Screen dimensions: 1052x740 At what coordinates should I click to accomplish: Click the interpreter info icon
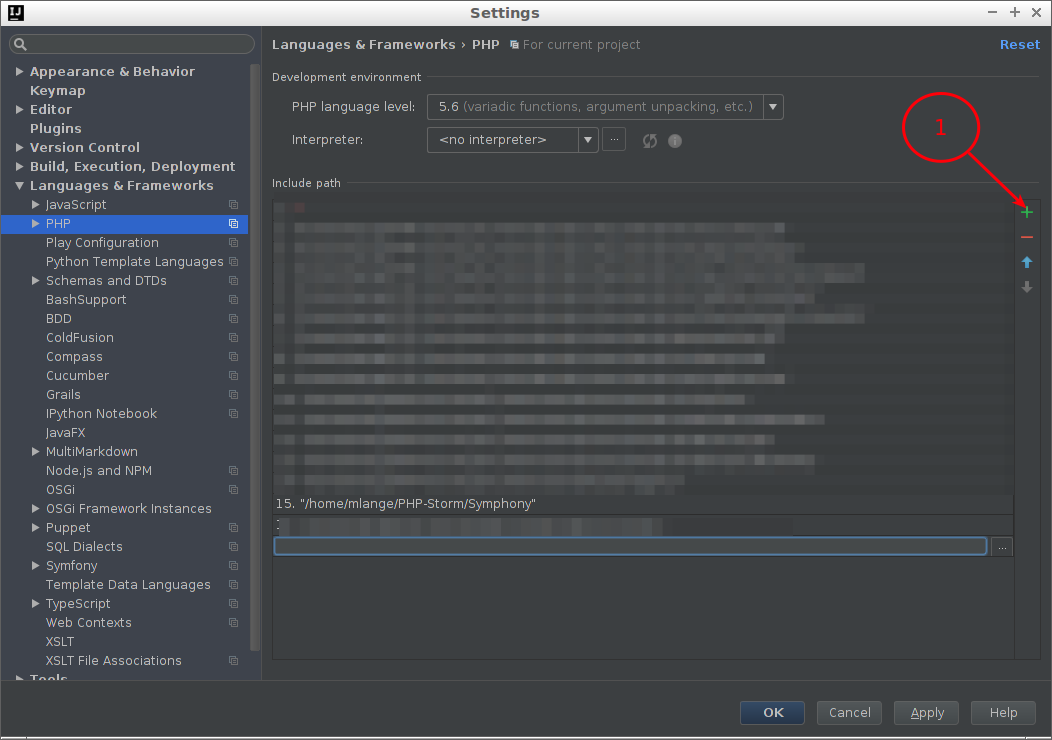675,141
